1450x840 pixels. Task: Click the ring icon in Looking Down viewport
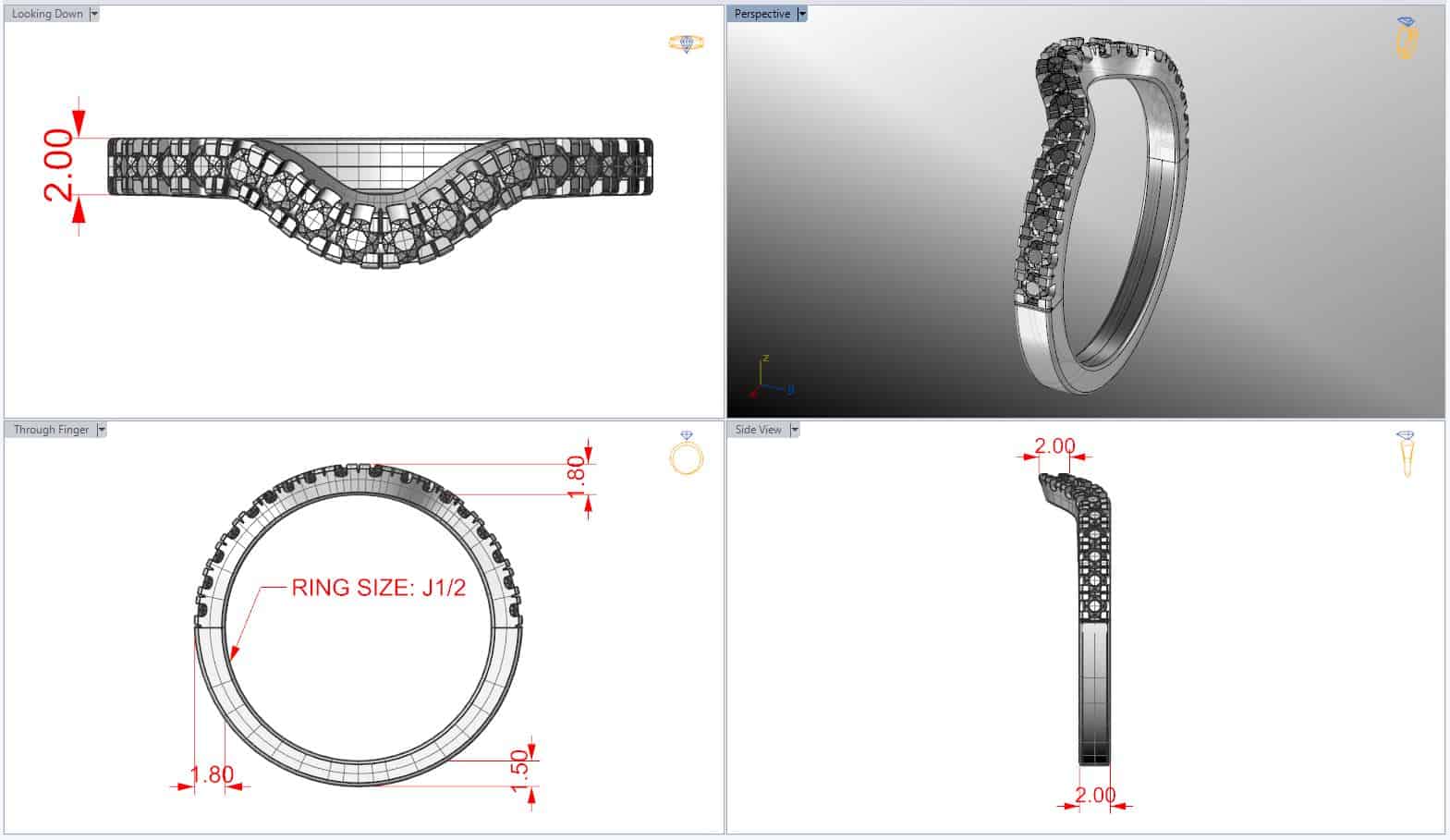coord(687,43)
